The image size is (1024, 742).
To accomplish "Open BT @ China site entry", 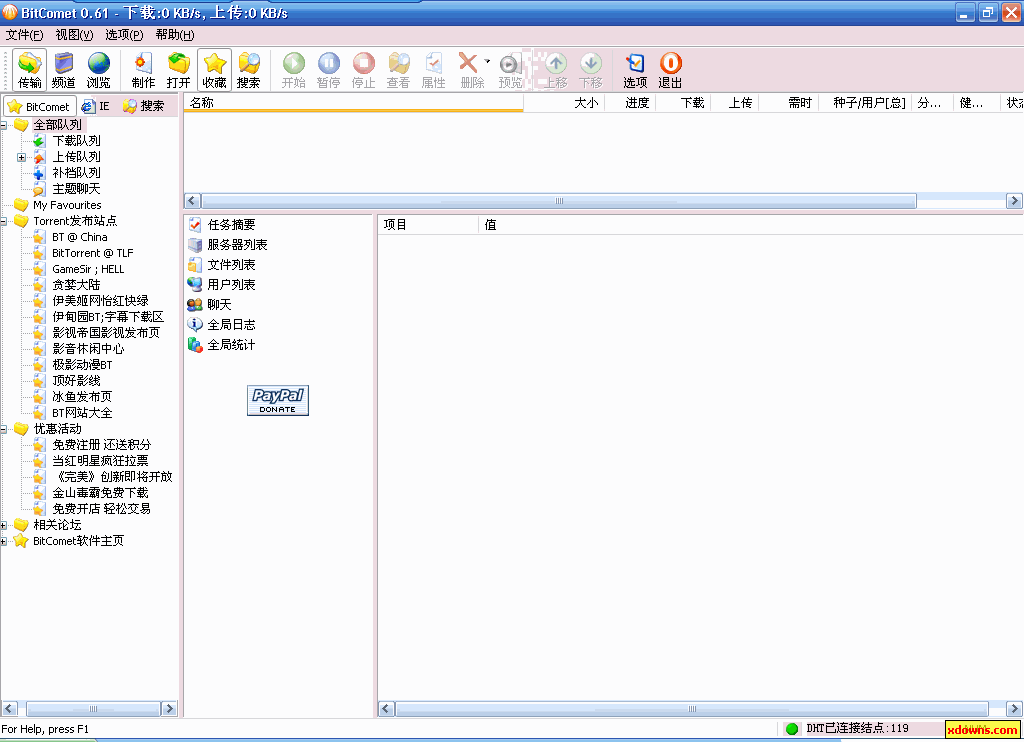I will coord(80,237).
